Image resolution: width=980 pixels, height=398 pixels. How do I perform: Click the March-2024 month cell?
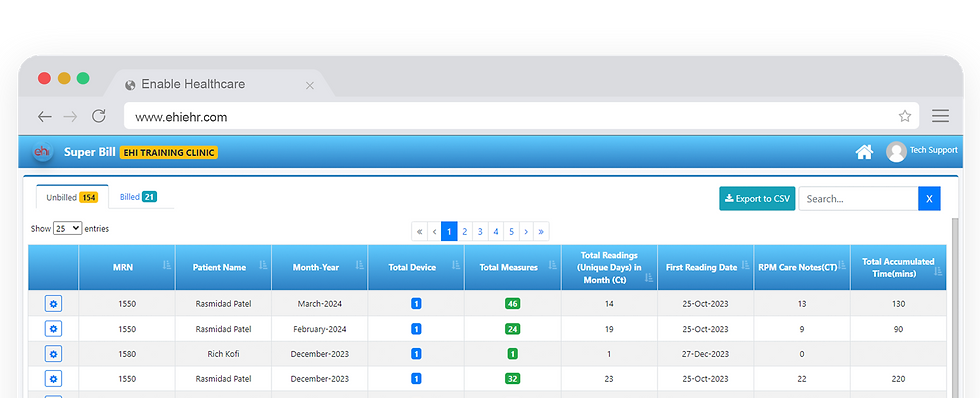pos(319,304)
